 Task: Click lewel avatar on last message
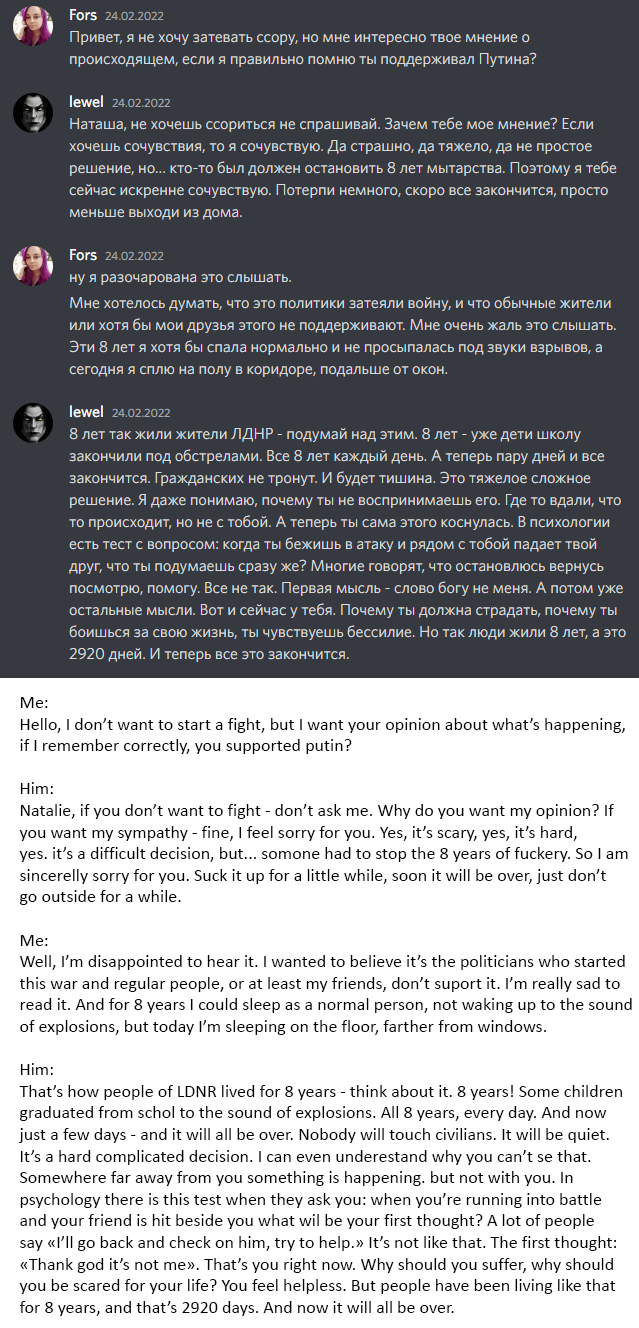click(x=33, y=422)
